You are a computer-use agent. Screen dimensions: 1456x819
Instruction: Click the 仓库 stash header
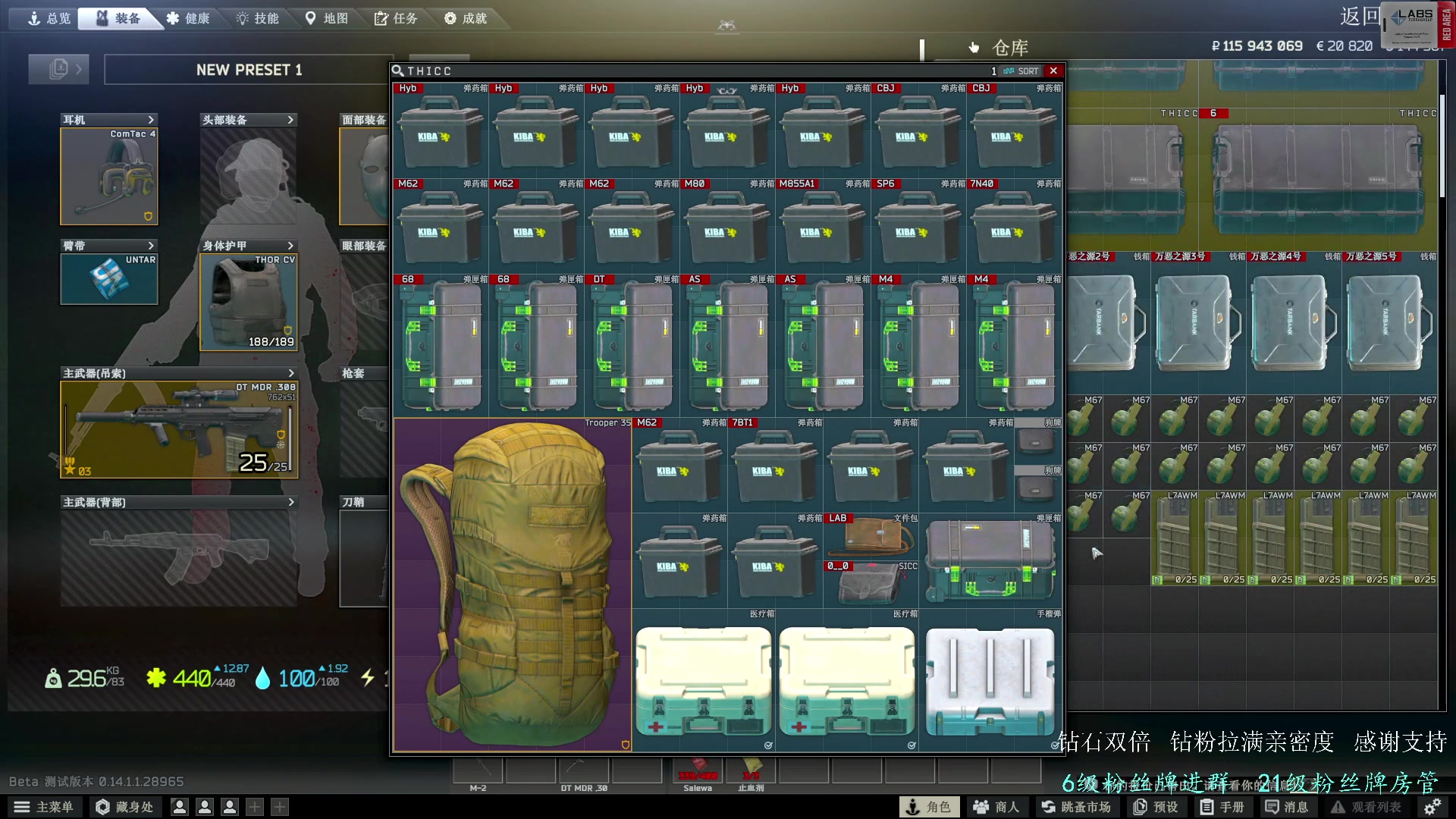(1010, 48)
